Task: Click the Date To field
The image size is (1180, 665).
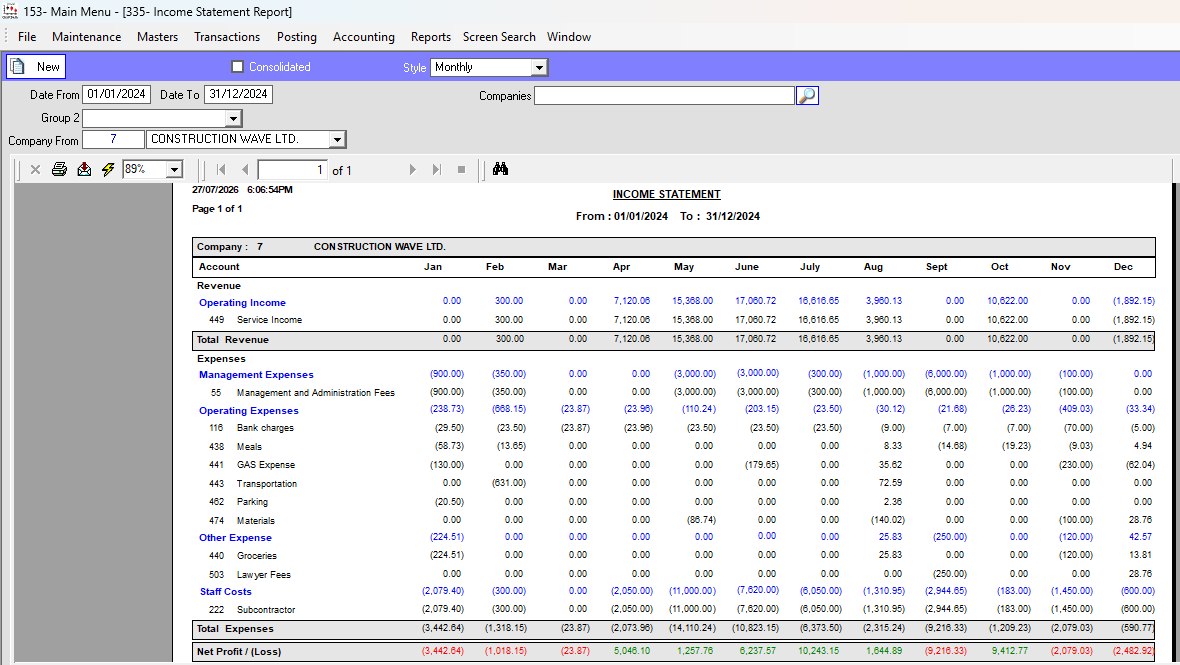Action: click(239, 94)
